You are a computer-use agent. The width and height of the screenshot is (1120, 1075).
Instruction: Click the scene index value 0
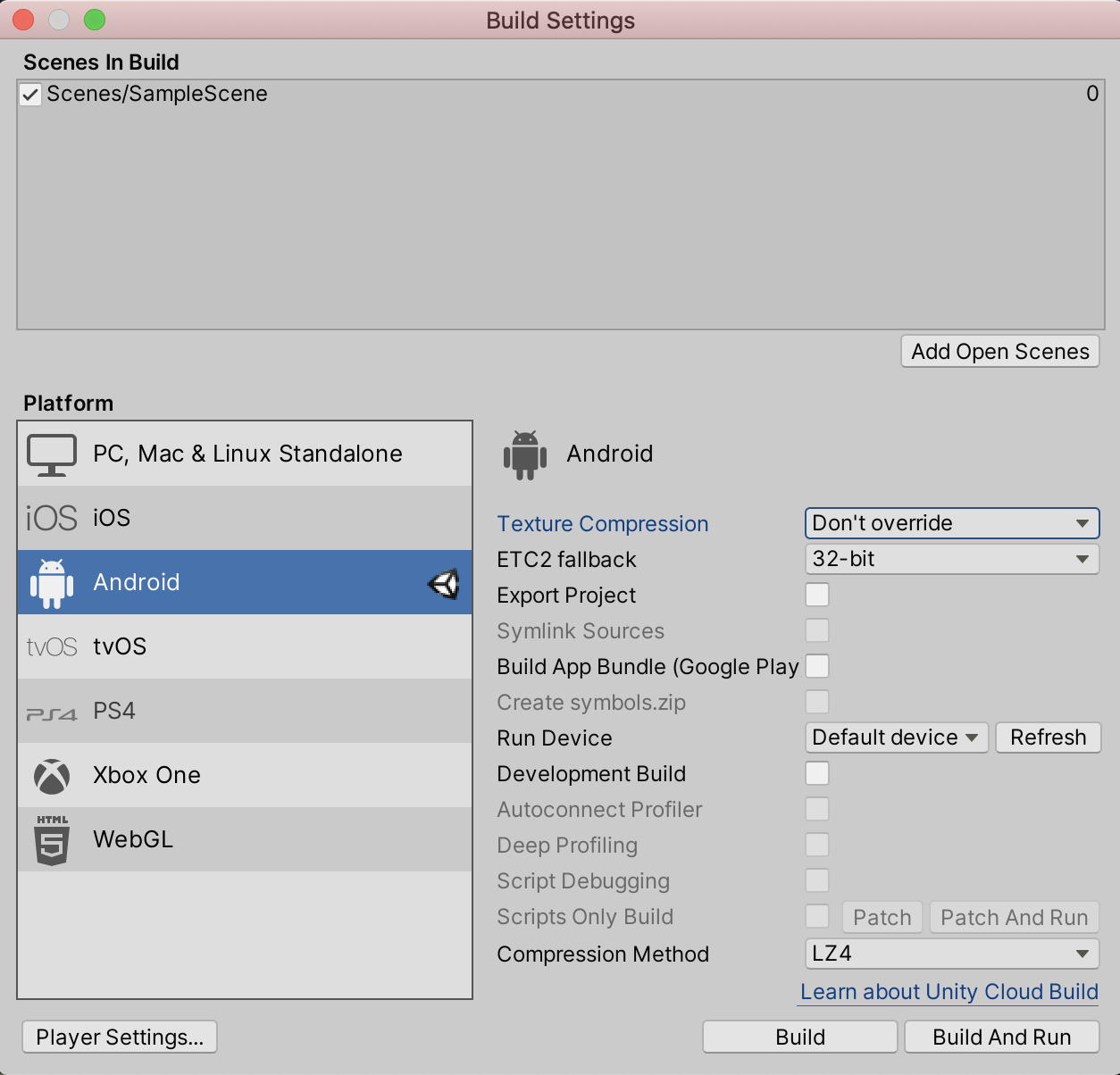point(1092,94)
